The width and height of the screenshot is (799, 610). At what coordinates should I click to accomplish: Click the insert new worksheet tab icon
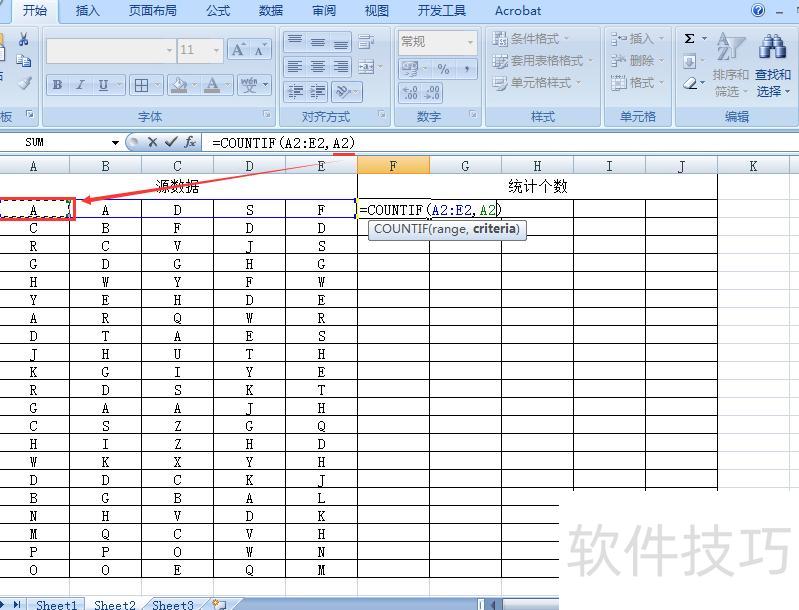click(x=219, y=604)
